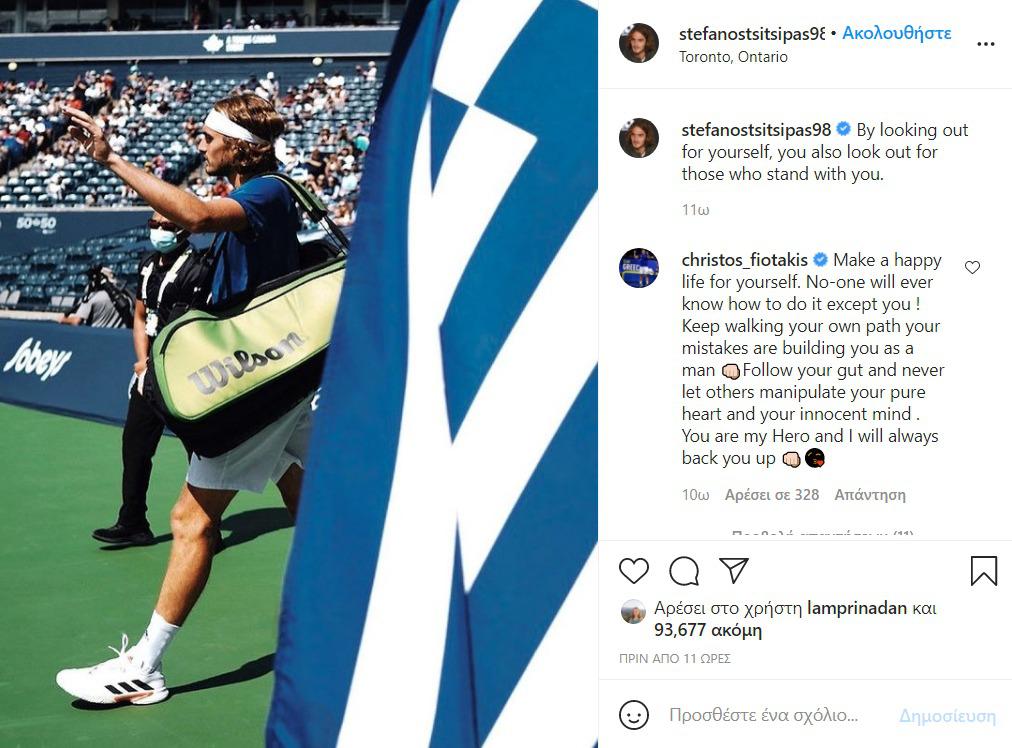Open stefanostsitsipas98 caption username link
Image resolution: width=1012 pixels, height=748 pixels.
[x=756, y=130]
